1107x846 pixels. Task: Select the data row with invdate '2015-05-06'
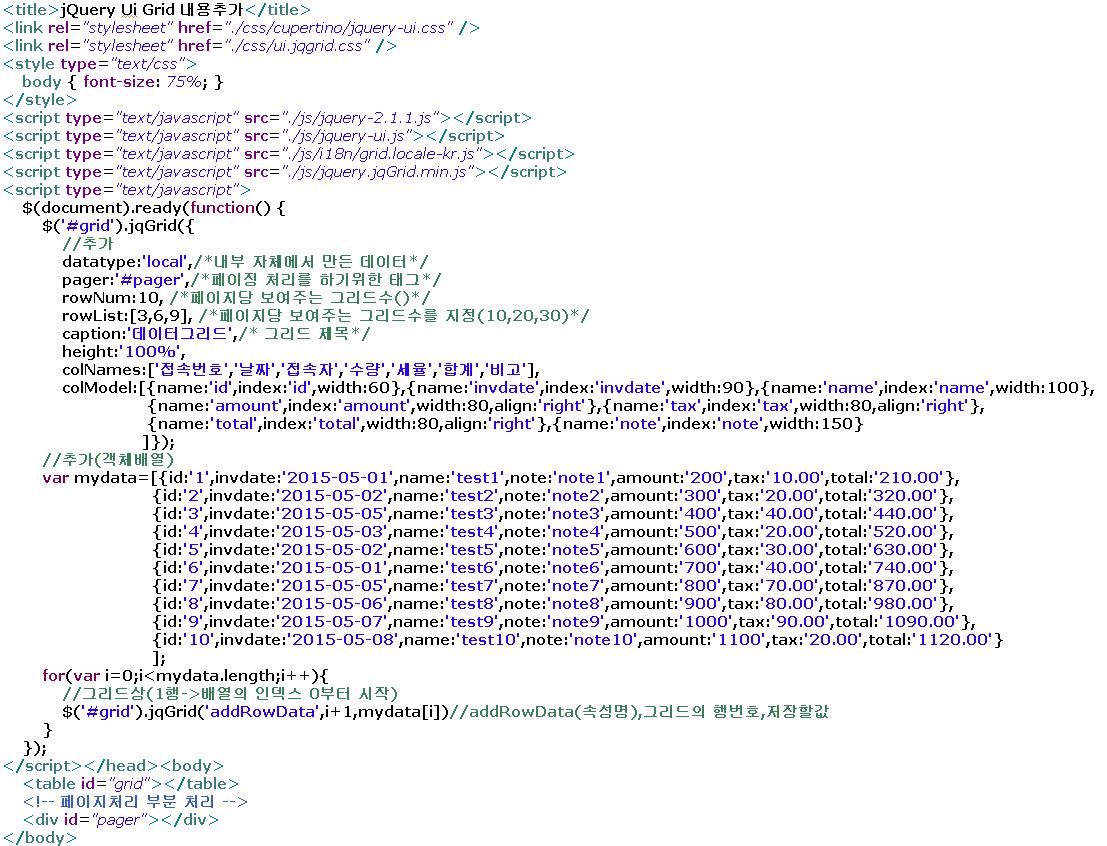(x=553, y=604)
